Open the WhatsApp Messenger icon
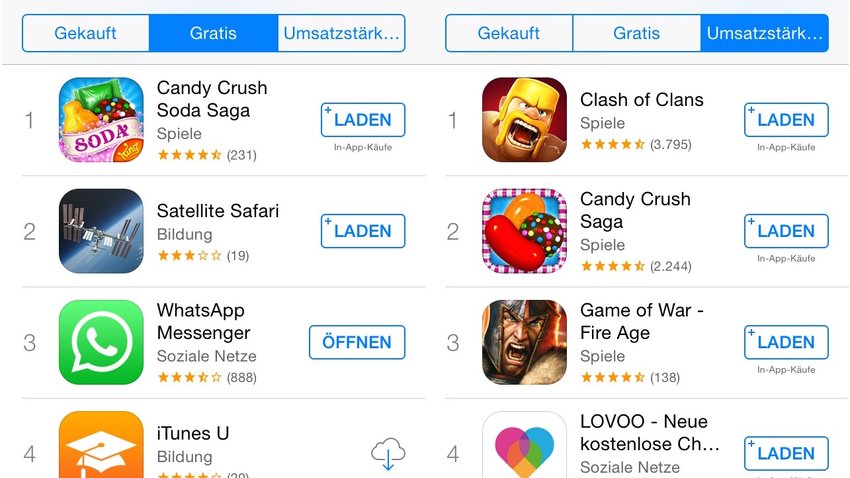 101,342
